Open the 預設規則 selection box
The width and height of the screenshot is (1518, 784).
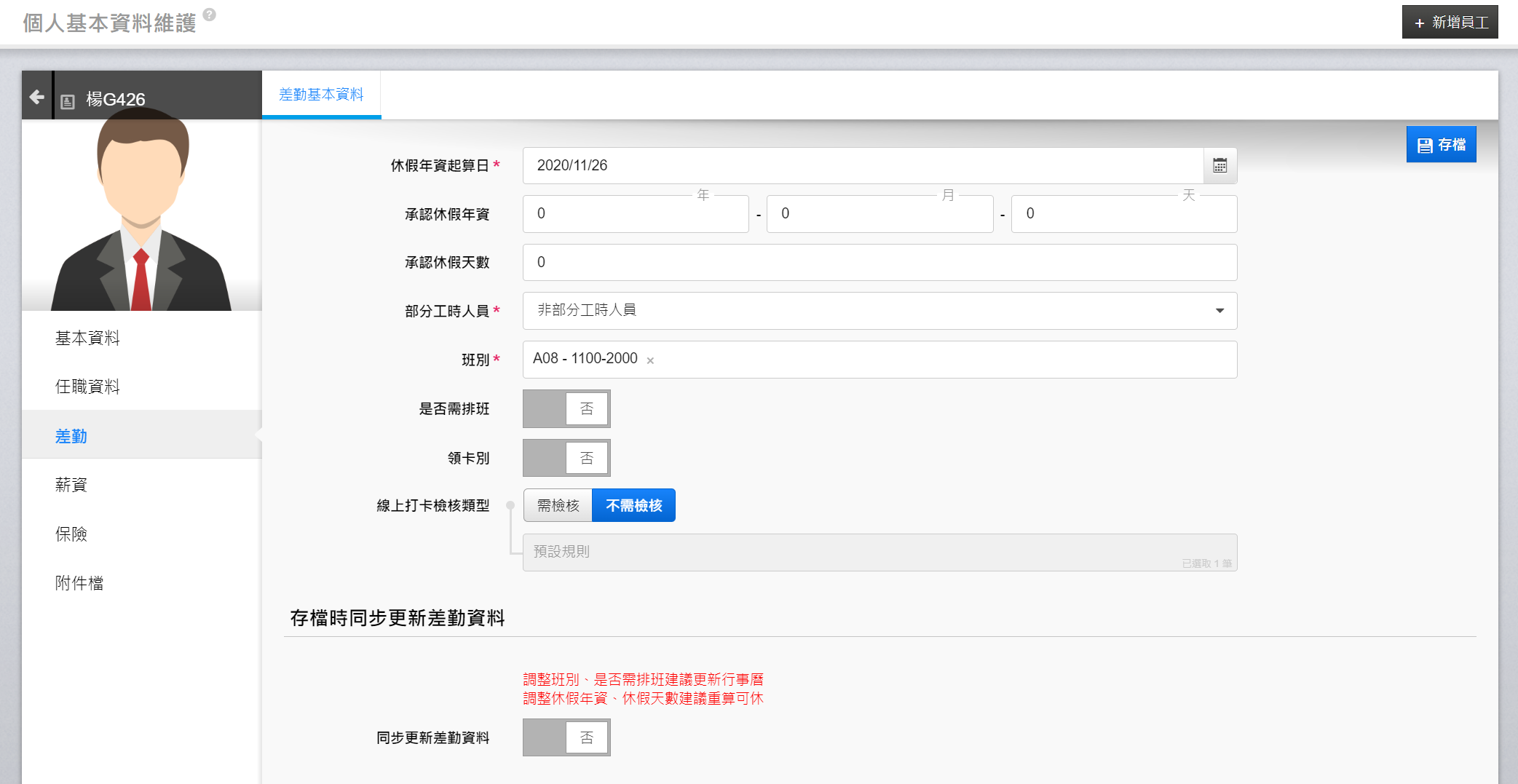point(879,553)
